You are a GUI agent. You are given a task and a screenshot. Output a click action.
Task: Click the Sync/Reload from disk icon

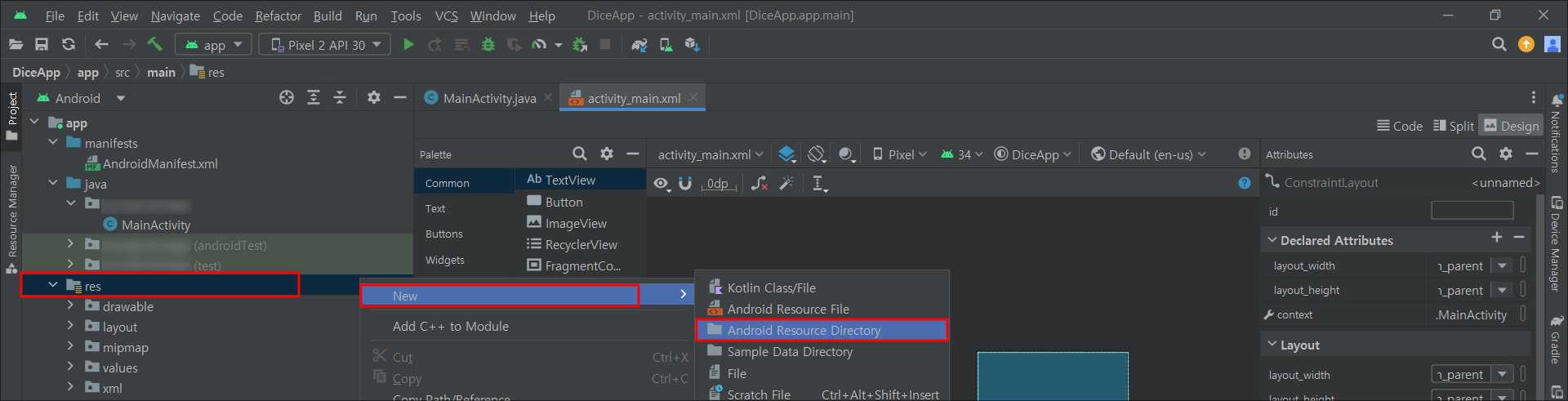point(69,44)
